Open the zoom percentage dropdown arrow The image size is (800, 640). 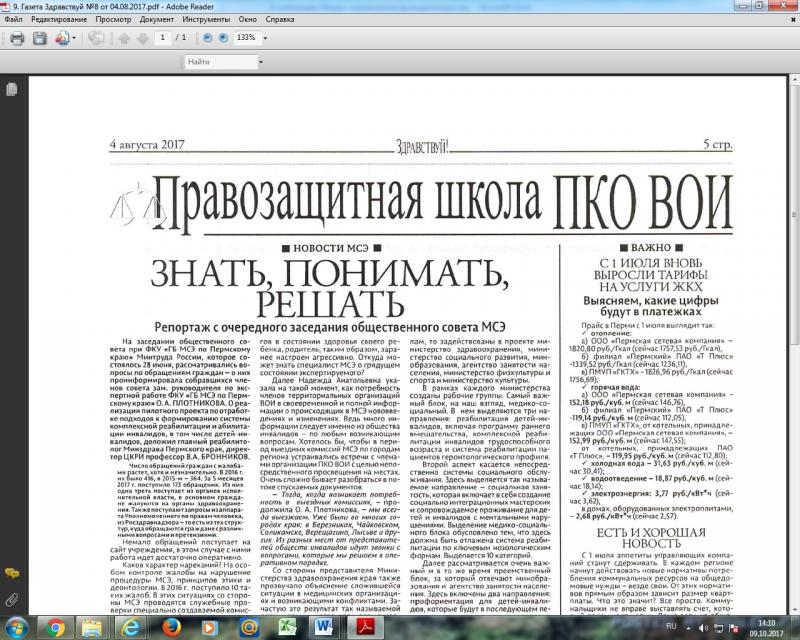(x=265, y=38)
